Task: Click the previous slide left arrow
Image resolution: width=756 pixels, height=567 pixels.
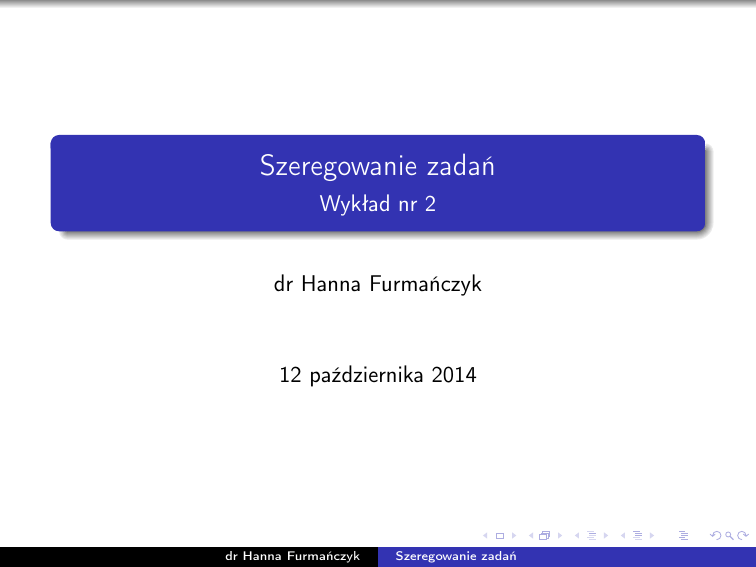Action: tap(485, 537)
